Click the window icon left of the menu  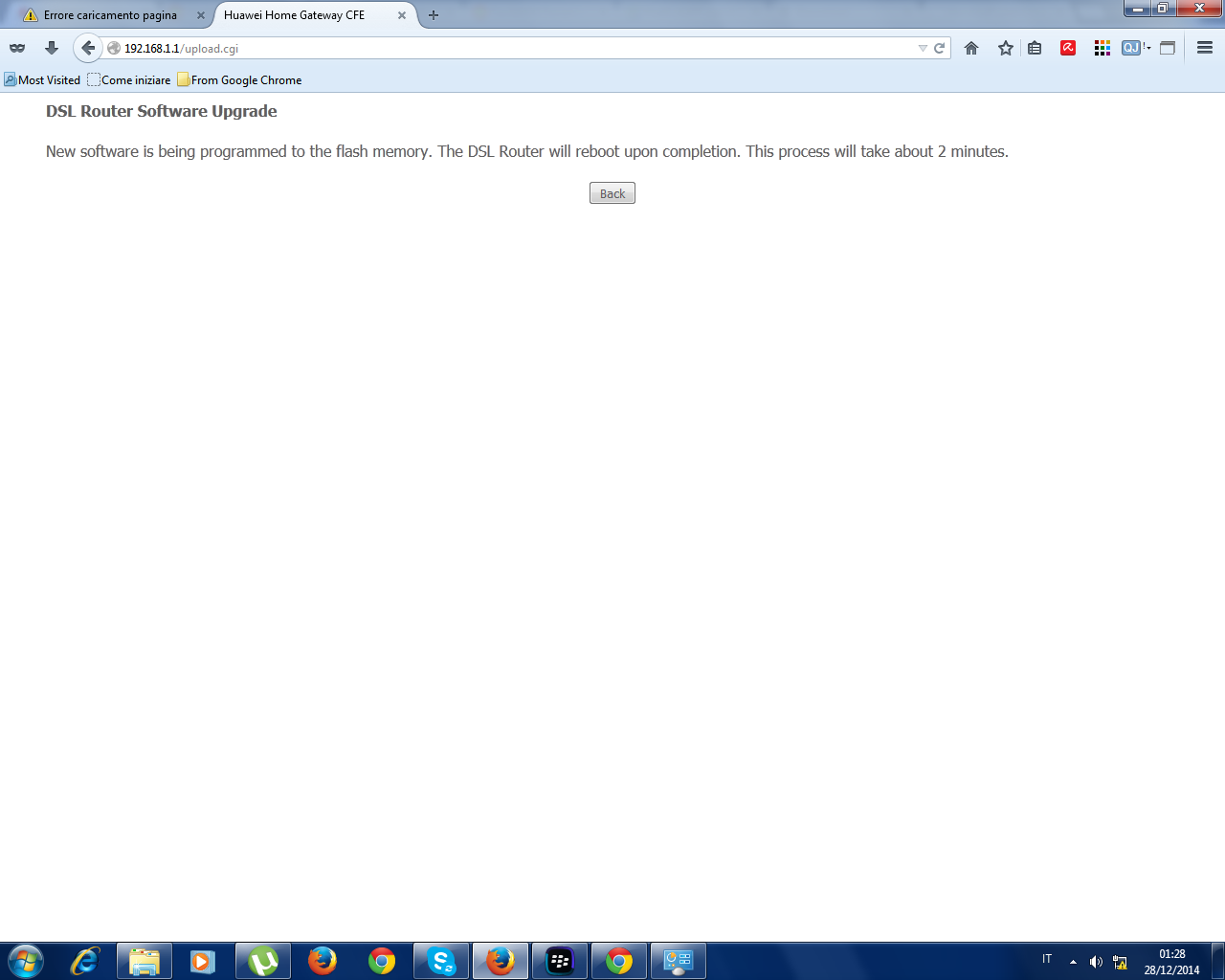tap(1168, 48)
